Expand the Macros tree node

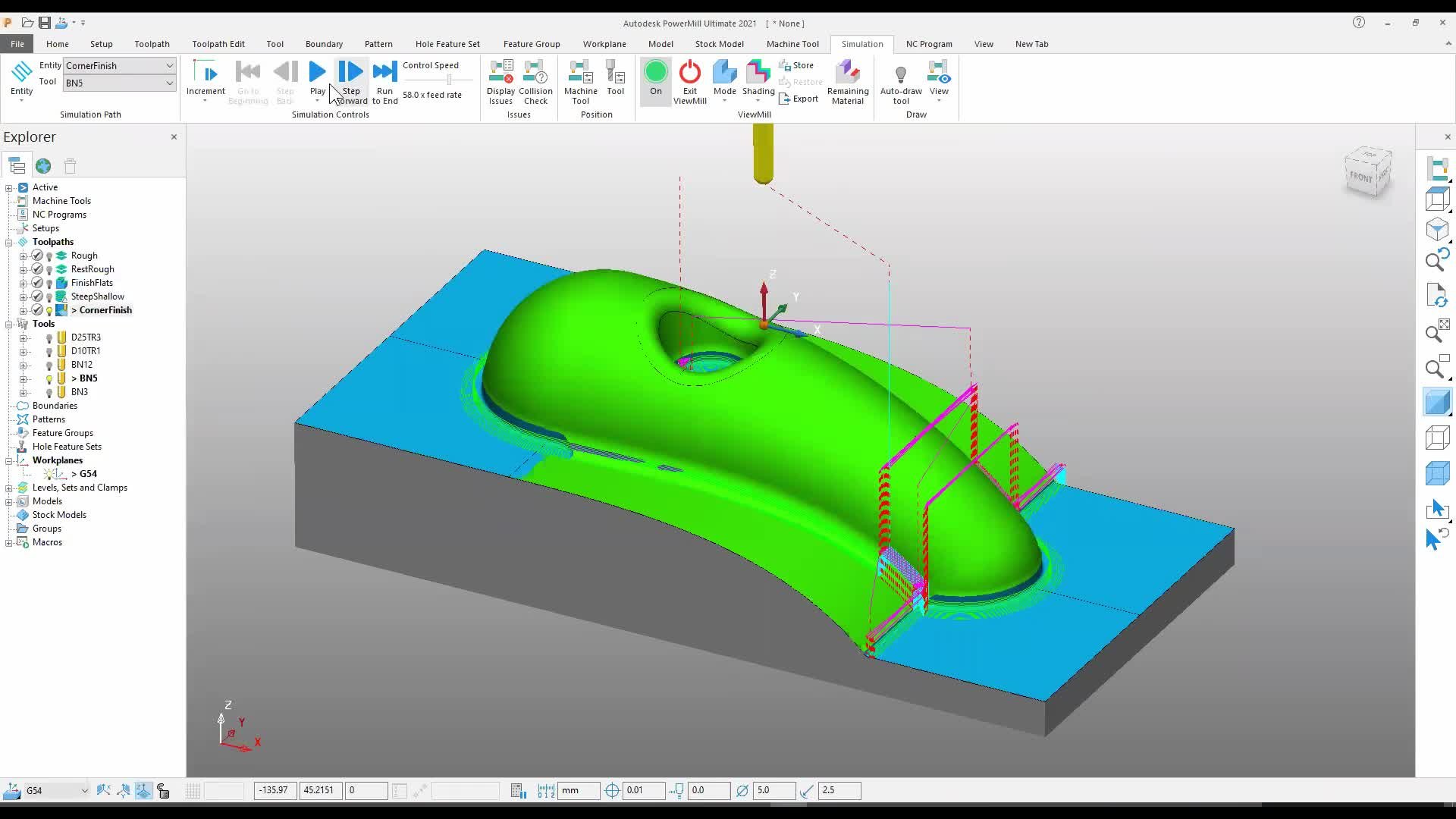[9, 543]
